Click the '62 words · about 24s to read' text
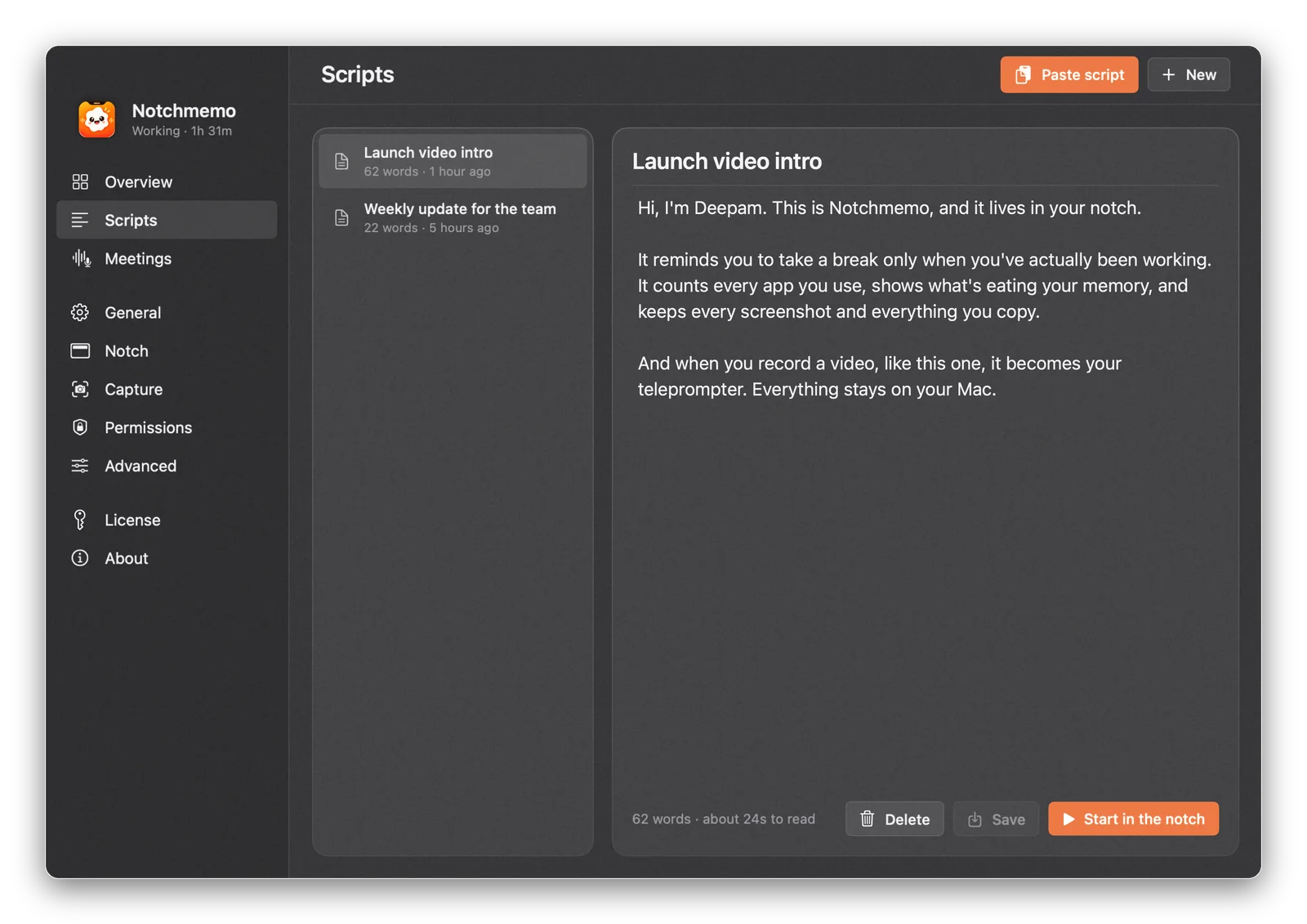This screenshot has width=1307, height=924. [724, 819]
